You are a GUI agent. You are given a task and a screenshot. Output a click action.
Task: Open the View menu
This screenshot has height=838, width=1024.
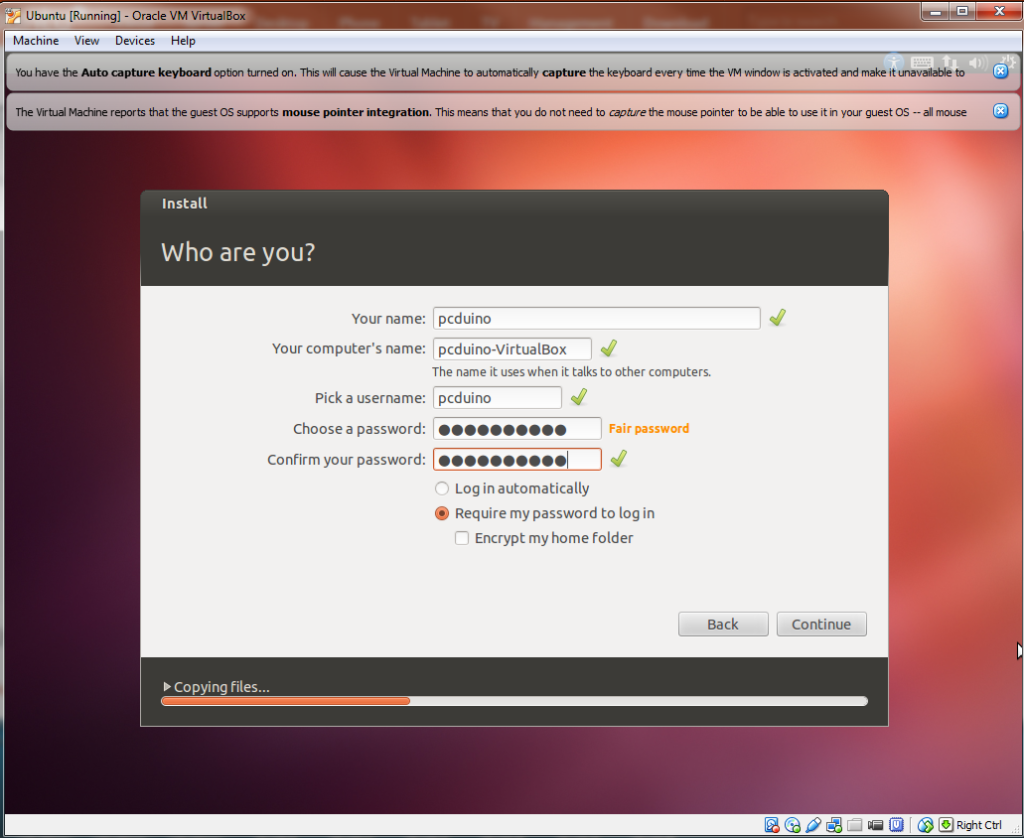[x=87, y=40]
